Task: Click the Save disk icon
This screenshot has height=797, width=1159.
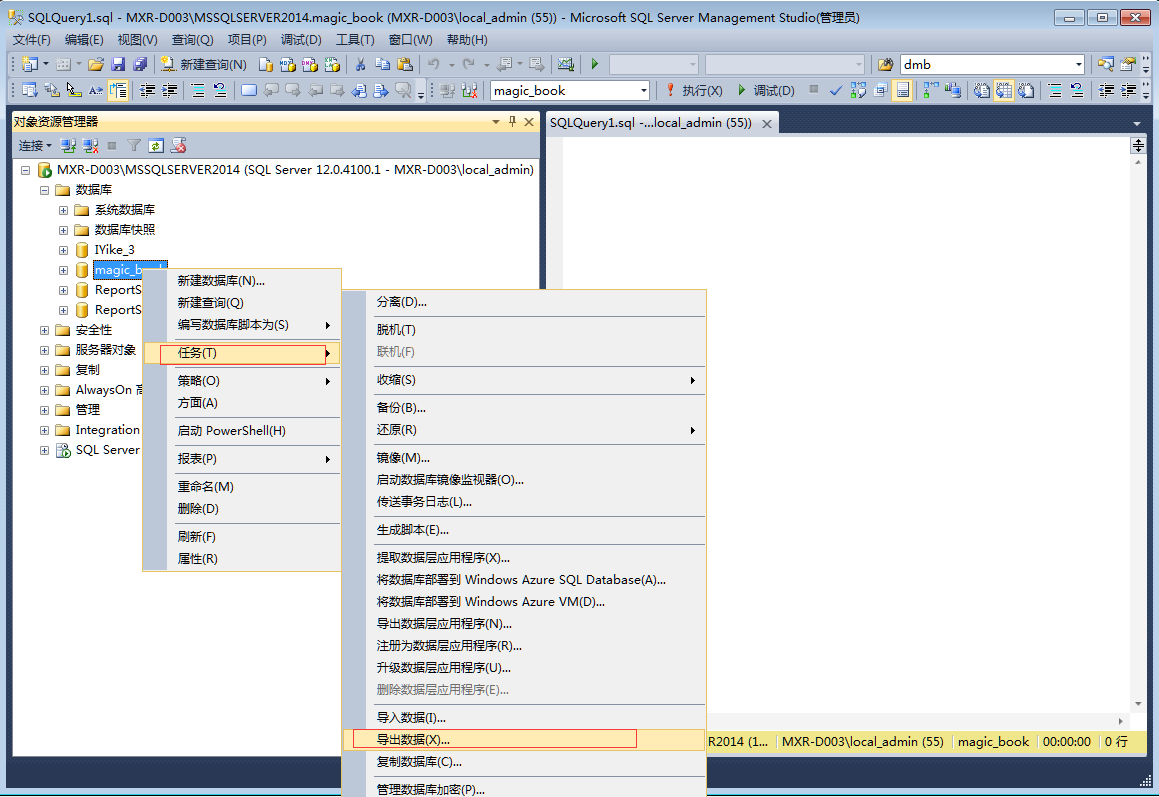Action: coord(118,64)
